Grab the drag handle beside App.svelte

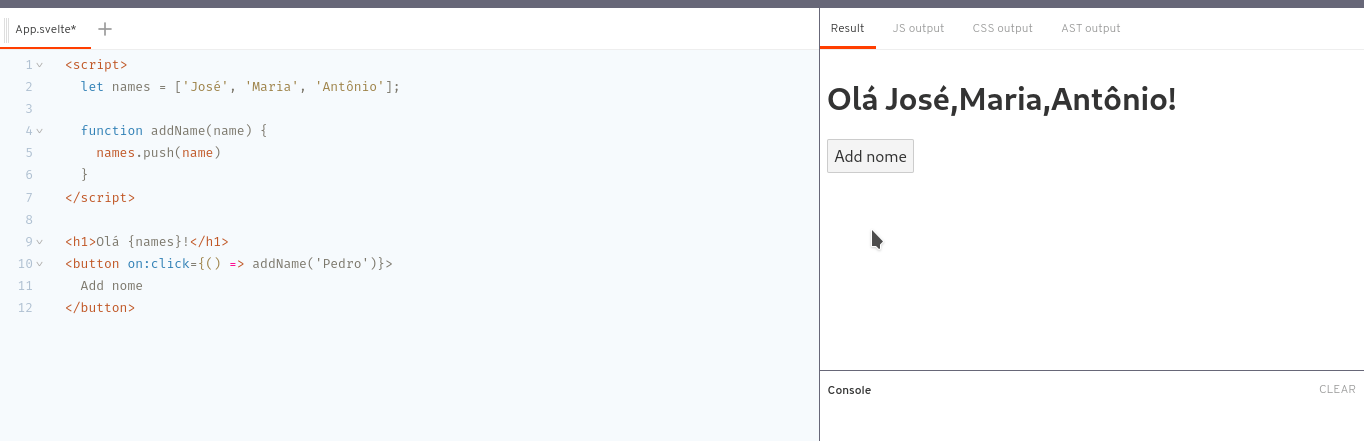click(7, 29)
